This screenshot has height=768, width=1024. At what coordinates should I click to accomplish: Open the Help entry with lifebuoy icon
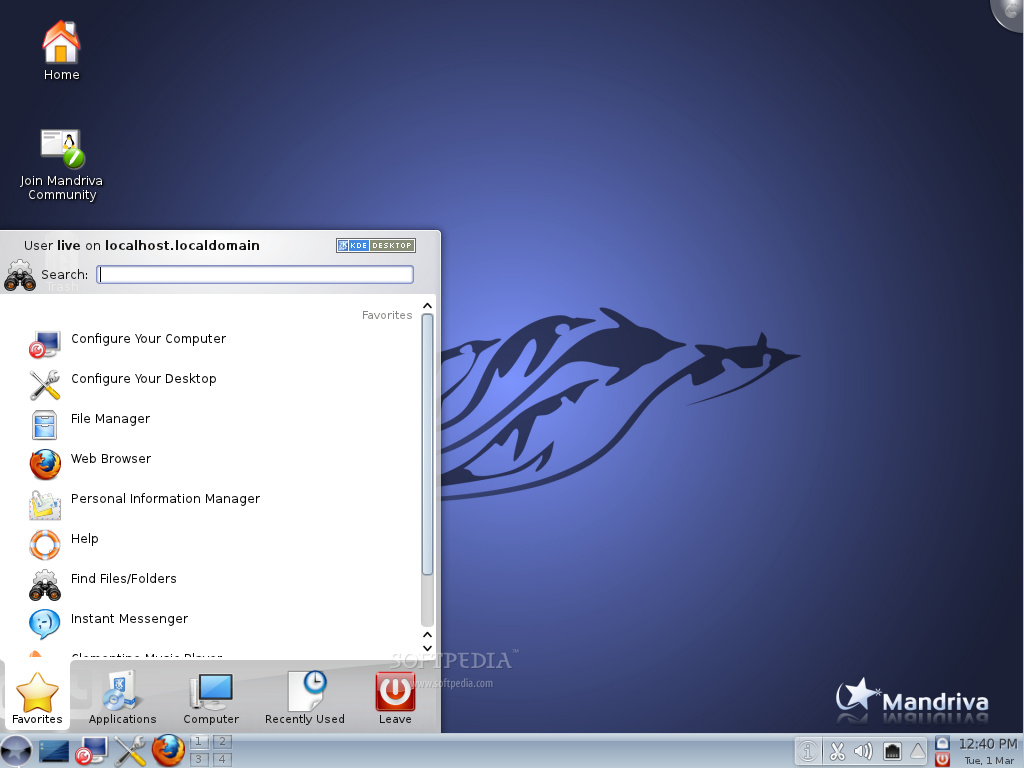point(85,538)
